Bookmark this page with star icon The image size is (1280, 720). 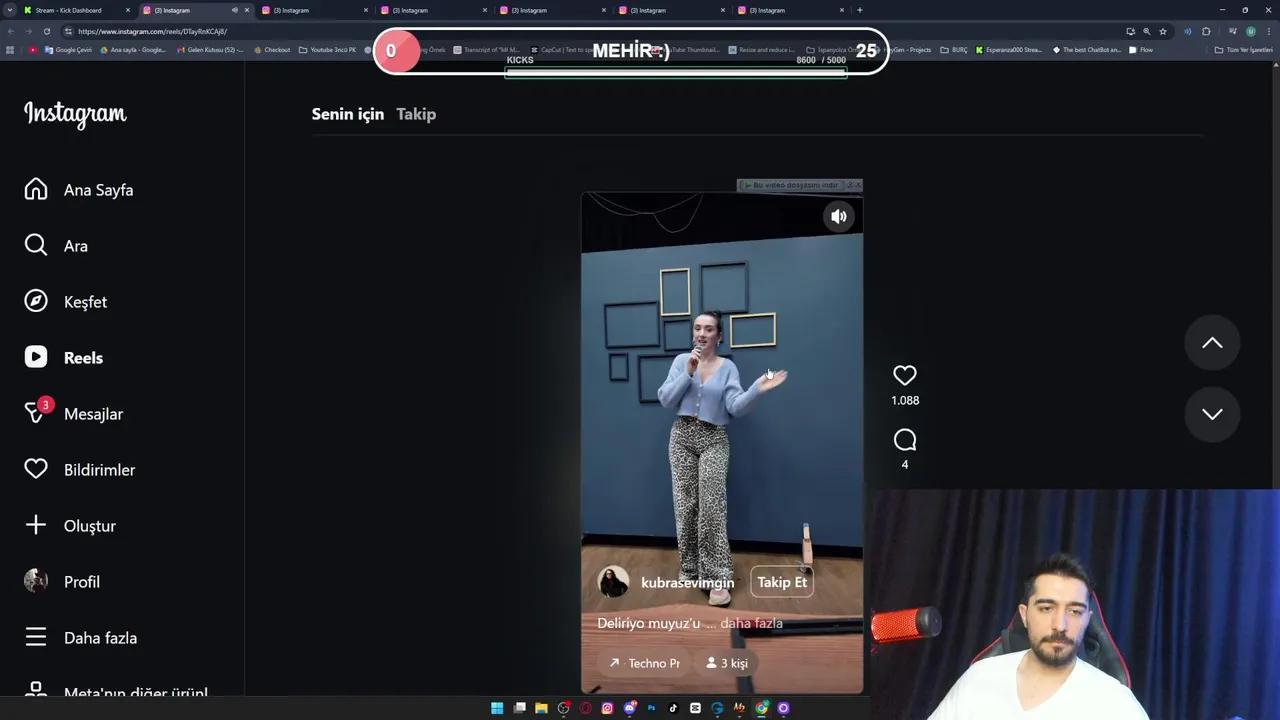tap(1163, 31)
